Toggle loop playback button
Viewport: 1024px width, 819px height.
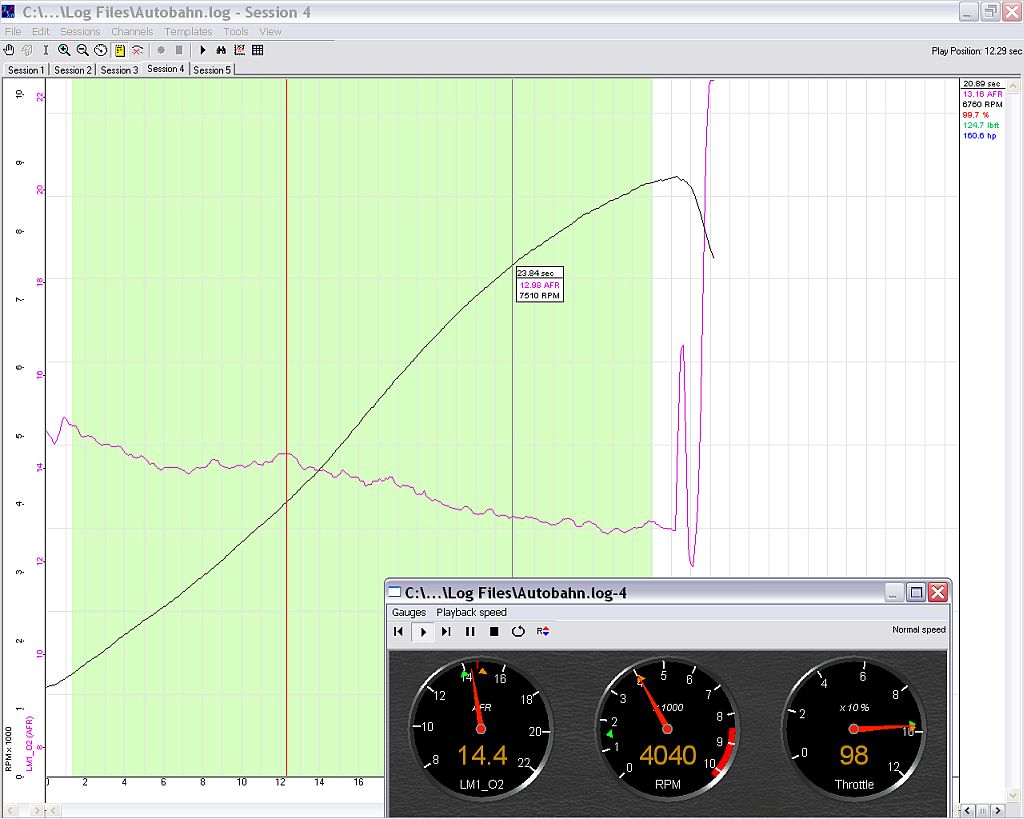point(518,631)
